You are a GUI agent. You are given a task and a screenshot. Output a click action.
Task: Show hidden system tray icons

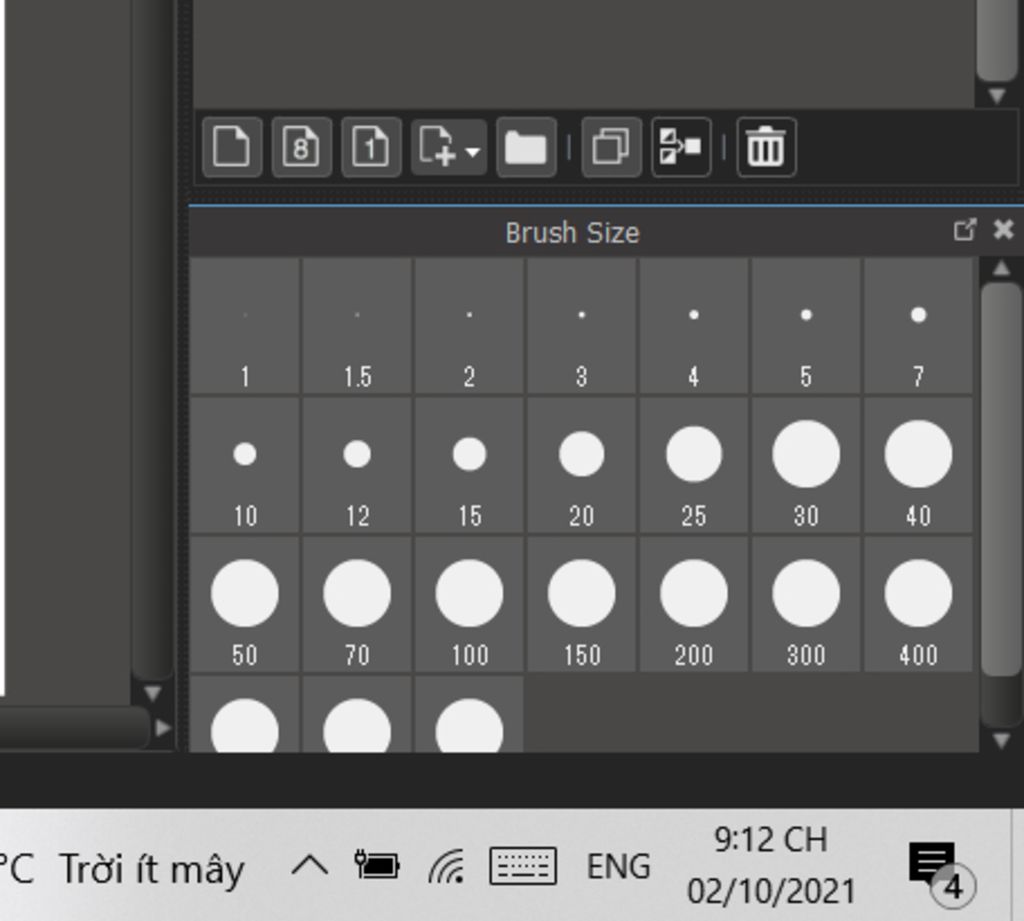(310, 867)
